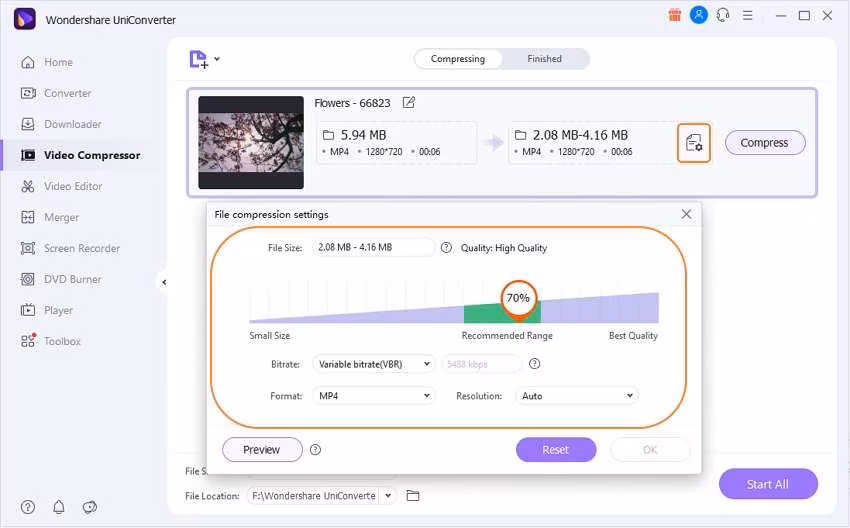Click the add files icon

coord(198,59)
